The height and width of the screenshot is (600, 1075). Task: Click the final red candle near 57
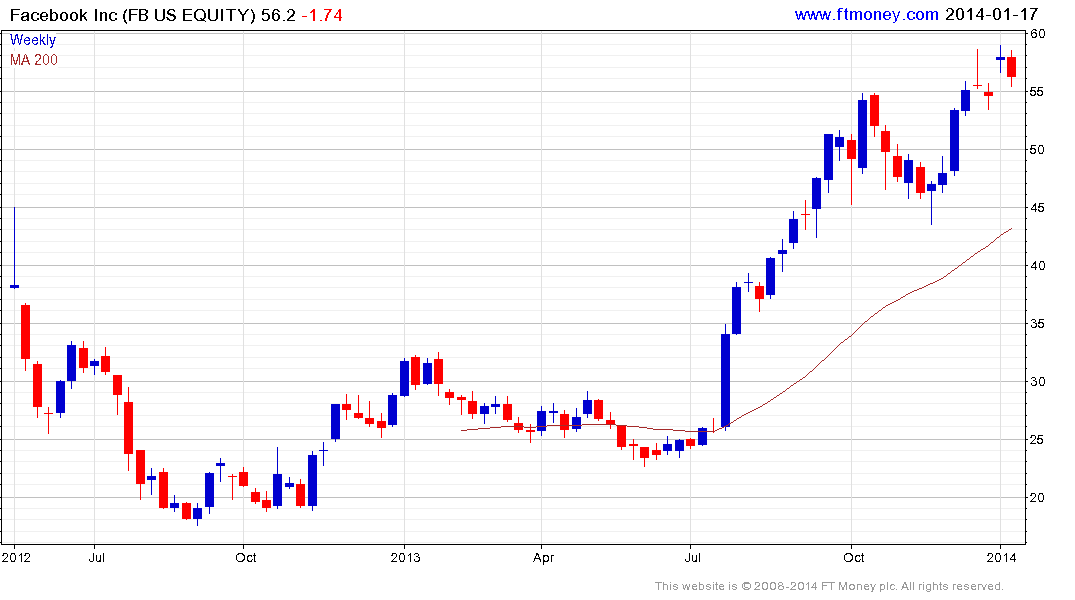pyautogui.click(x=1011, y=67)
